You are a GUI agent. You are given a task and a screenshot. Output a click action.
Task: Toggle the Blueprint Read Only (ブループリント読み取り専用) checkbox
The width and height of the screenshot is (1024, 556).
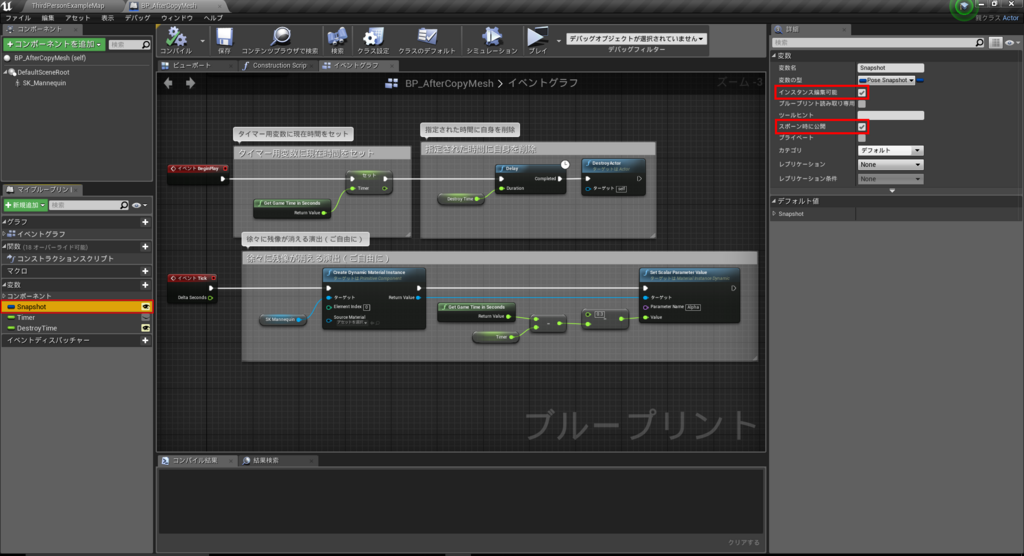862,104
